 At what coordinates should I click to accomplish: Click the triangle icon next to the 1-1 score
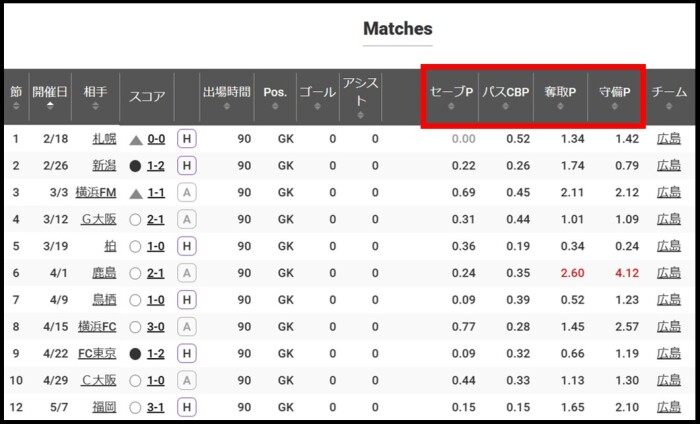click(136, 192)
